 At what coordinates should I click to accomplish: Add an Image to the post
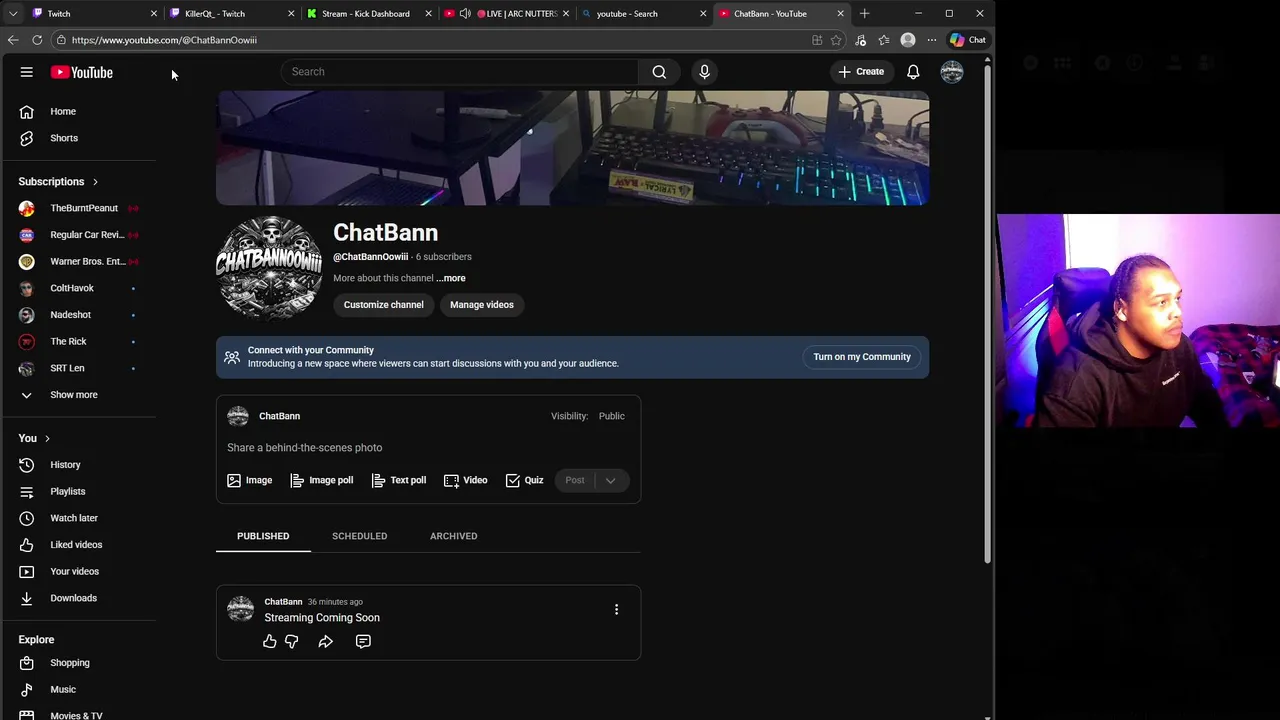[x=249, y=481]
